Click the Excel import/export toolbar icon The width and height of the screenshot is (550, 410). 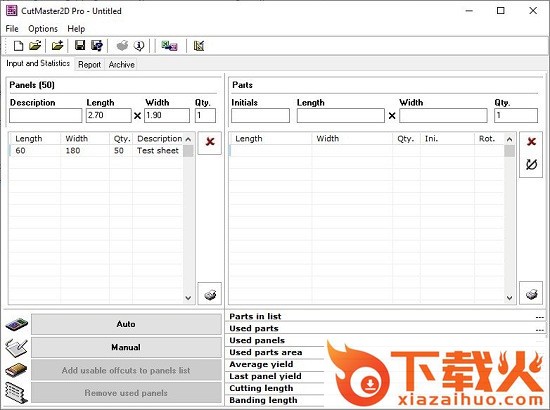[x=169, y=46]
